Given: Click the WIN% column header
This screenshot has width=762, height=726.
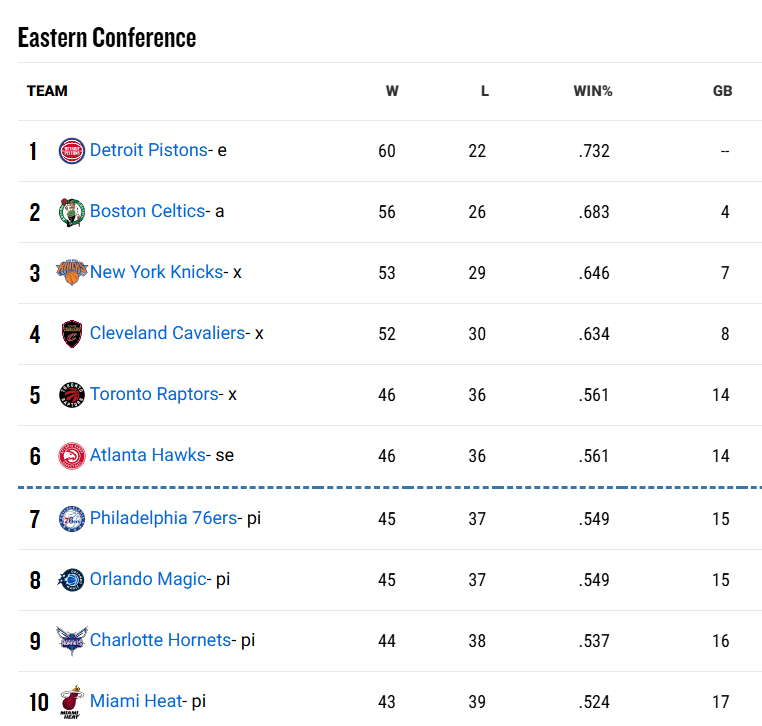Looking at the screenshot, I should point(592,91).
